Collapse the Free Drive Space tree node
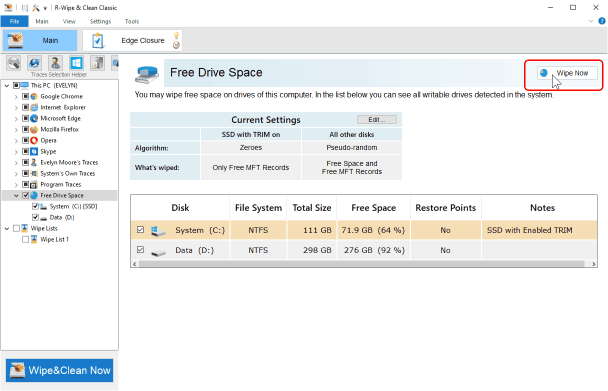Screen dimensions: 608x391 click(16, 195)
